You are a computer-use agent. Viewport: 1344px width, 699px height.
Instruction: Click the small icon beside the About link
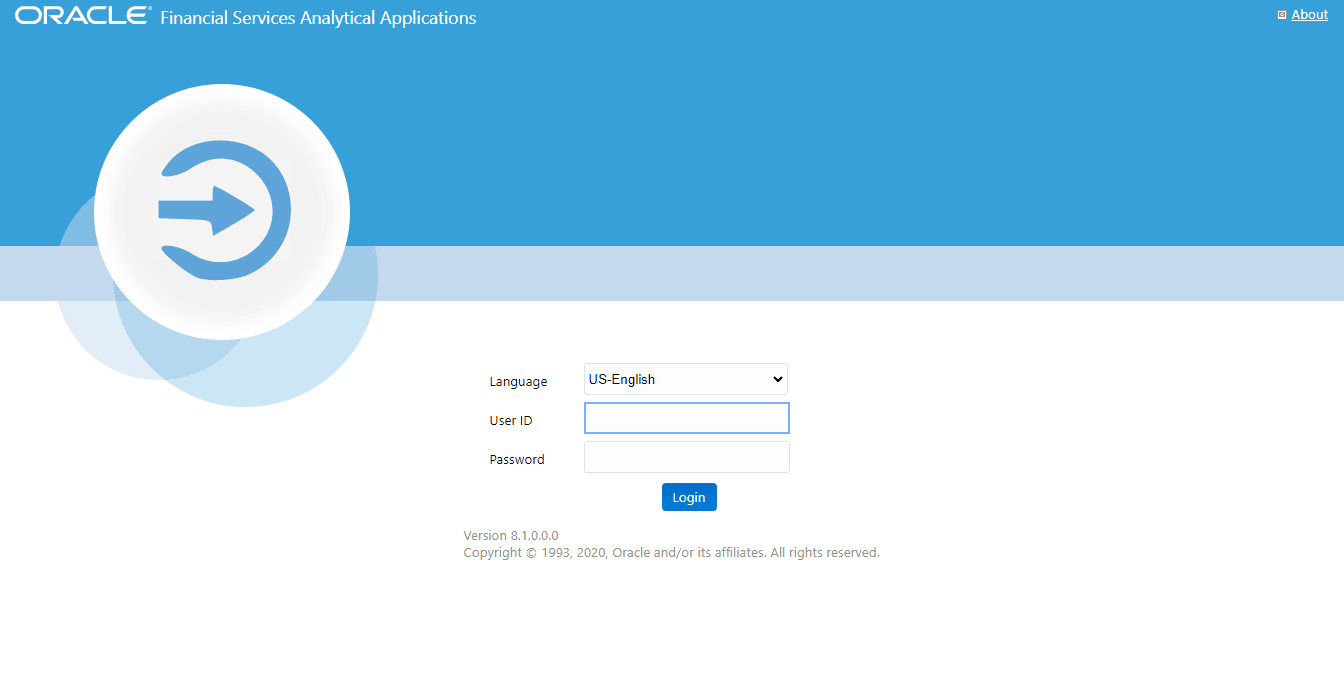point(1281,14)
